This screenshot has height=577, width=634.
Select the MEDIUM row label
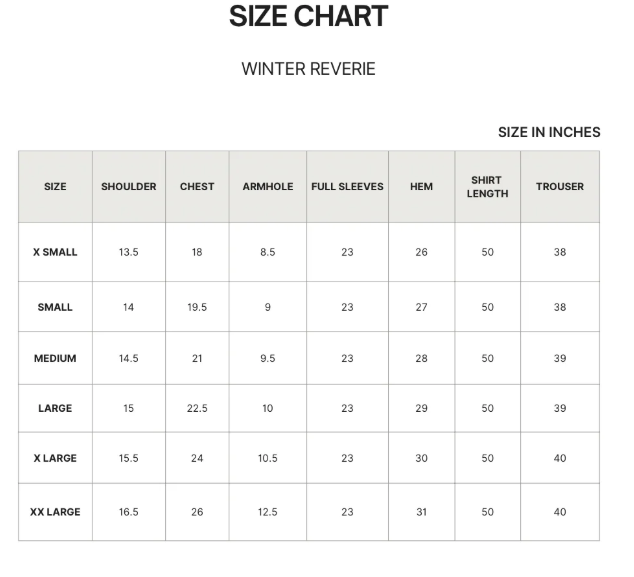pyautogui.click(x=55, y=358)
